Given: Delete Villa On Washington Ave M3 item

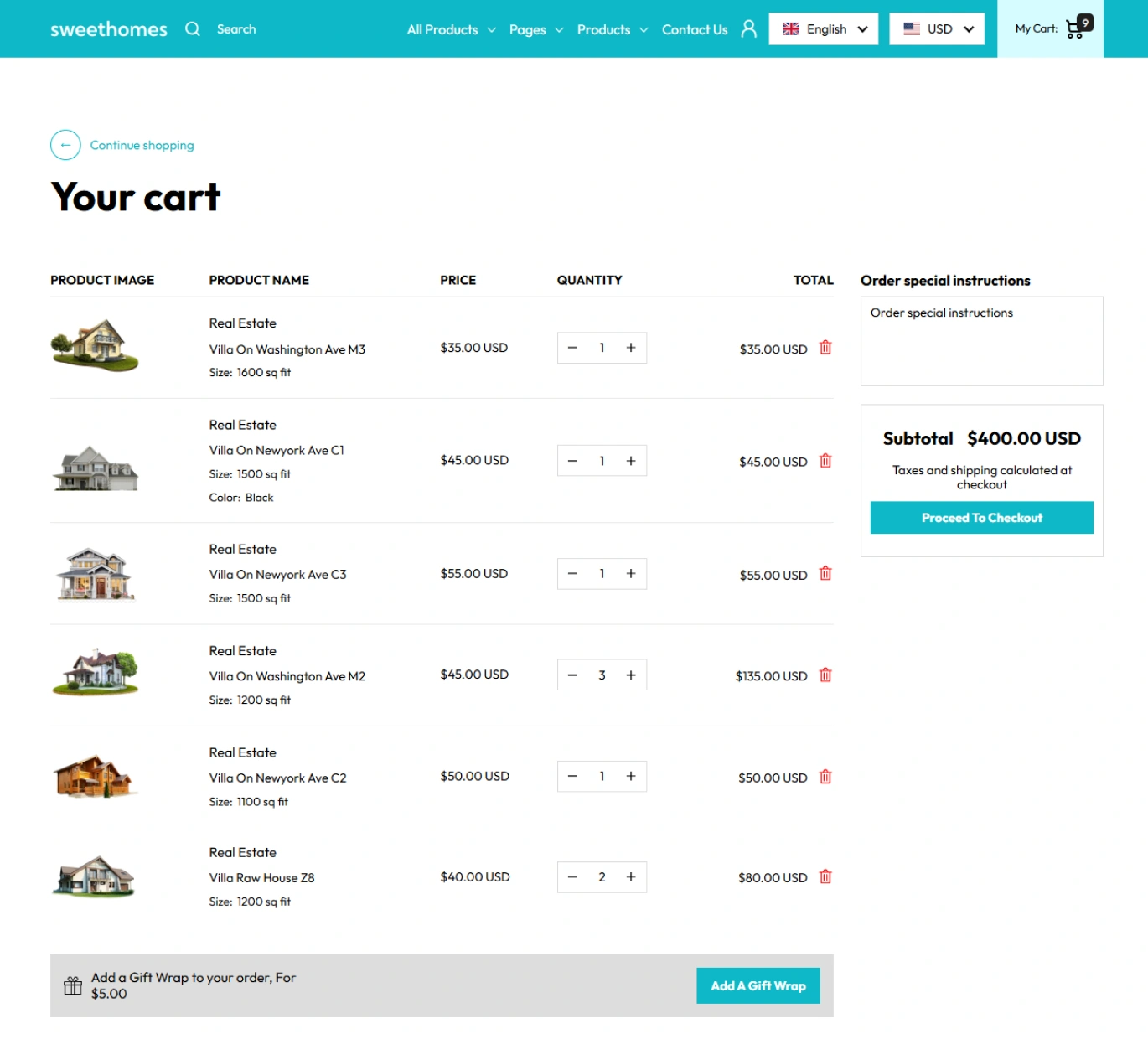Looking at the screenshot, I should tap(825, 348).
